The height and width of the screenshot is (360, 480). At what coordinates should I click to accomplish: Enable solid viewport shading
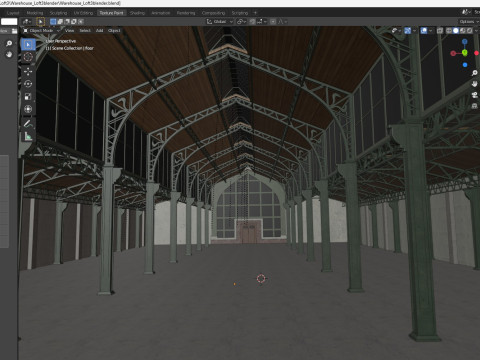point(456,30)
